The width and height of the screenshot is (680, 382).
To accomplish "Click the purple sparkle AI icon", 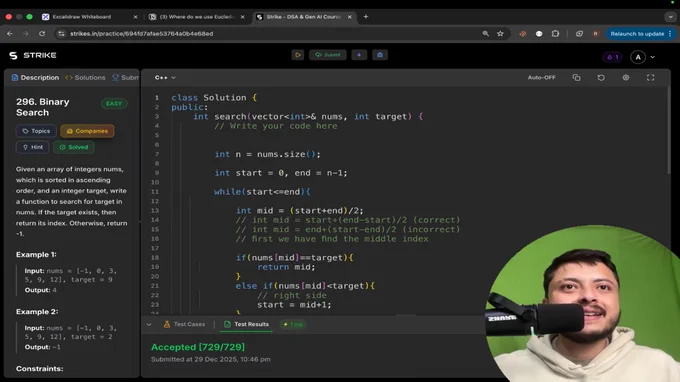I will coord(359,55).
